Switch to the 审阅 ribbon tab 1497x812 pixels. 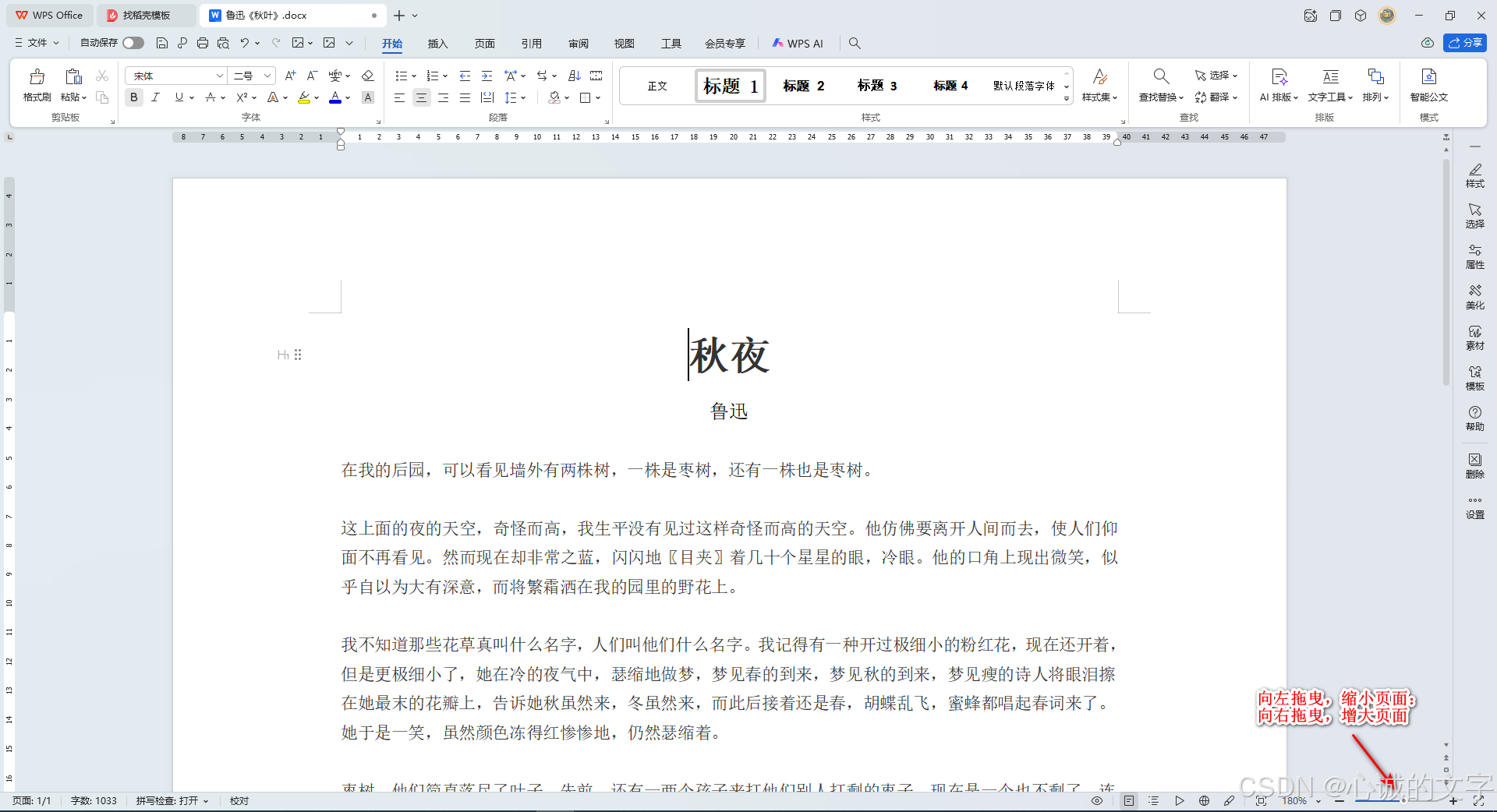579,44
